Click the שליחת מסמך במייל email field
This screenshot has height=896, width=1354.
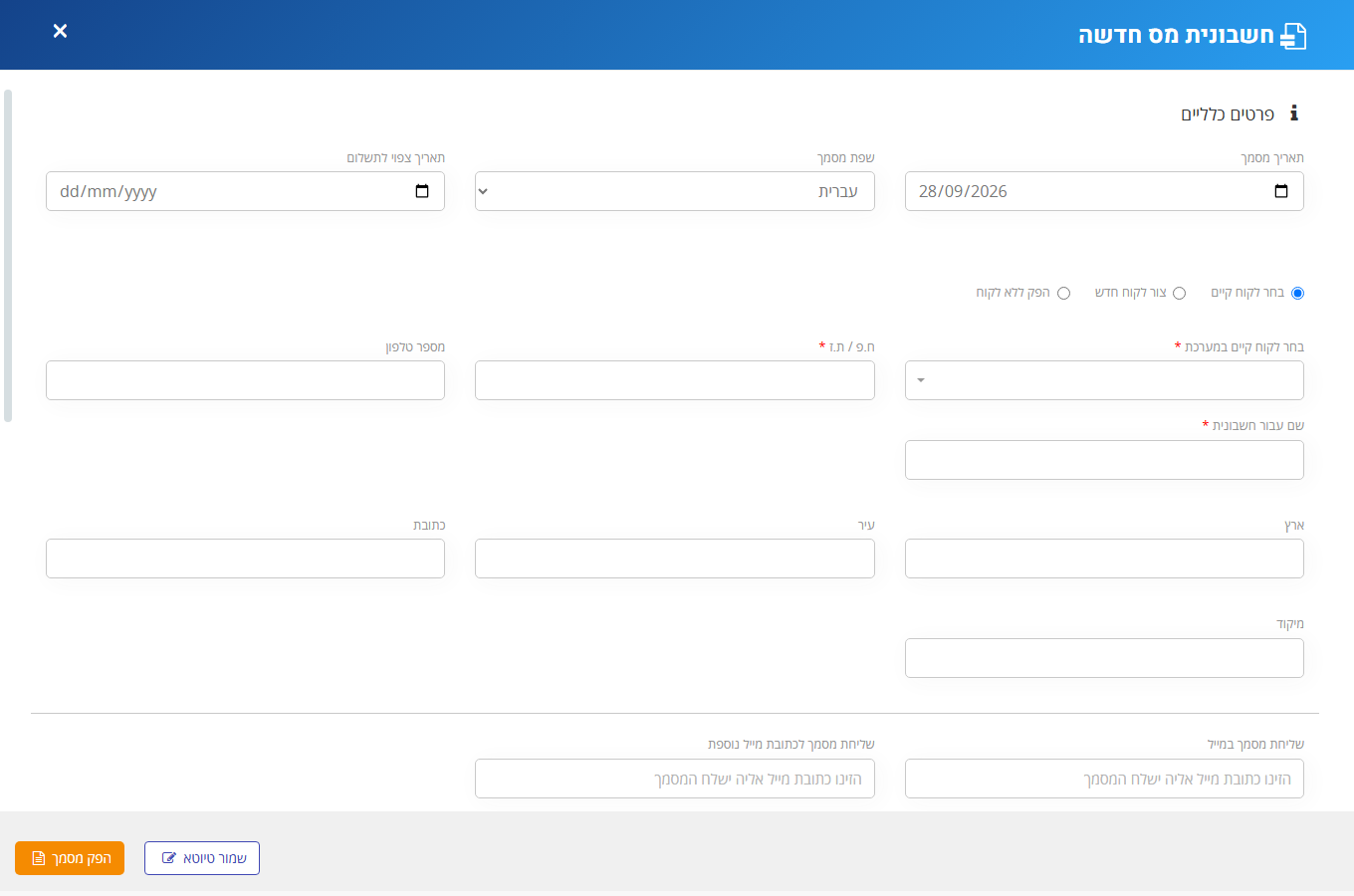click(1104, 779)
